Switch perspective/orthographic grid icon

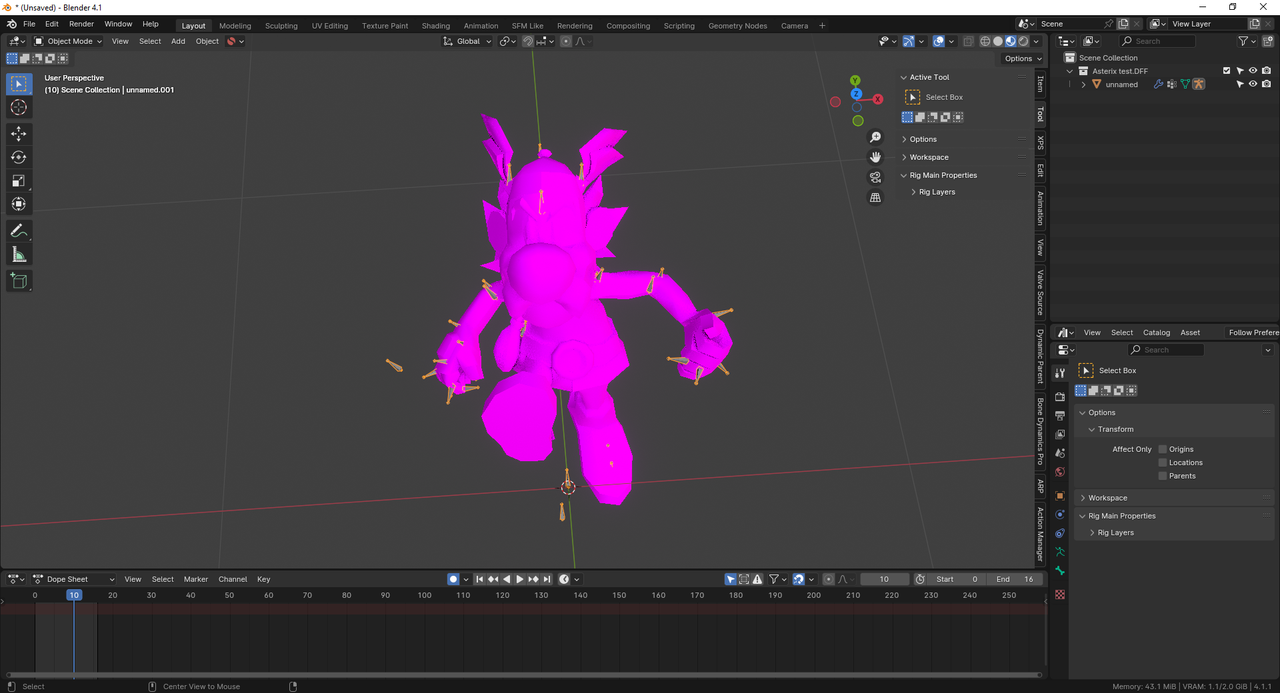click(875, 198)
